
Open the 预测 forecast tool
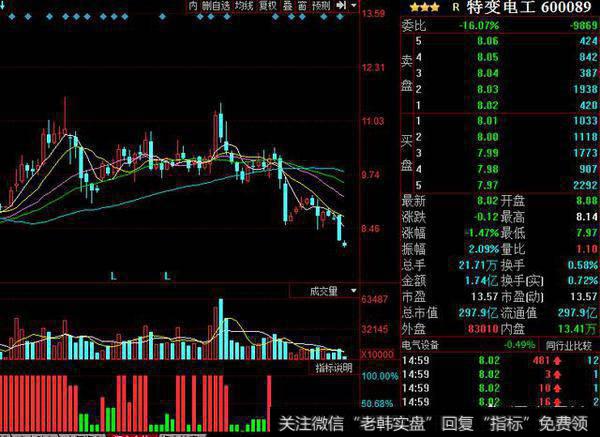click(x=321, y=6)
